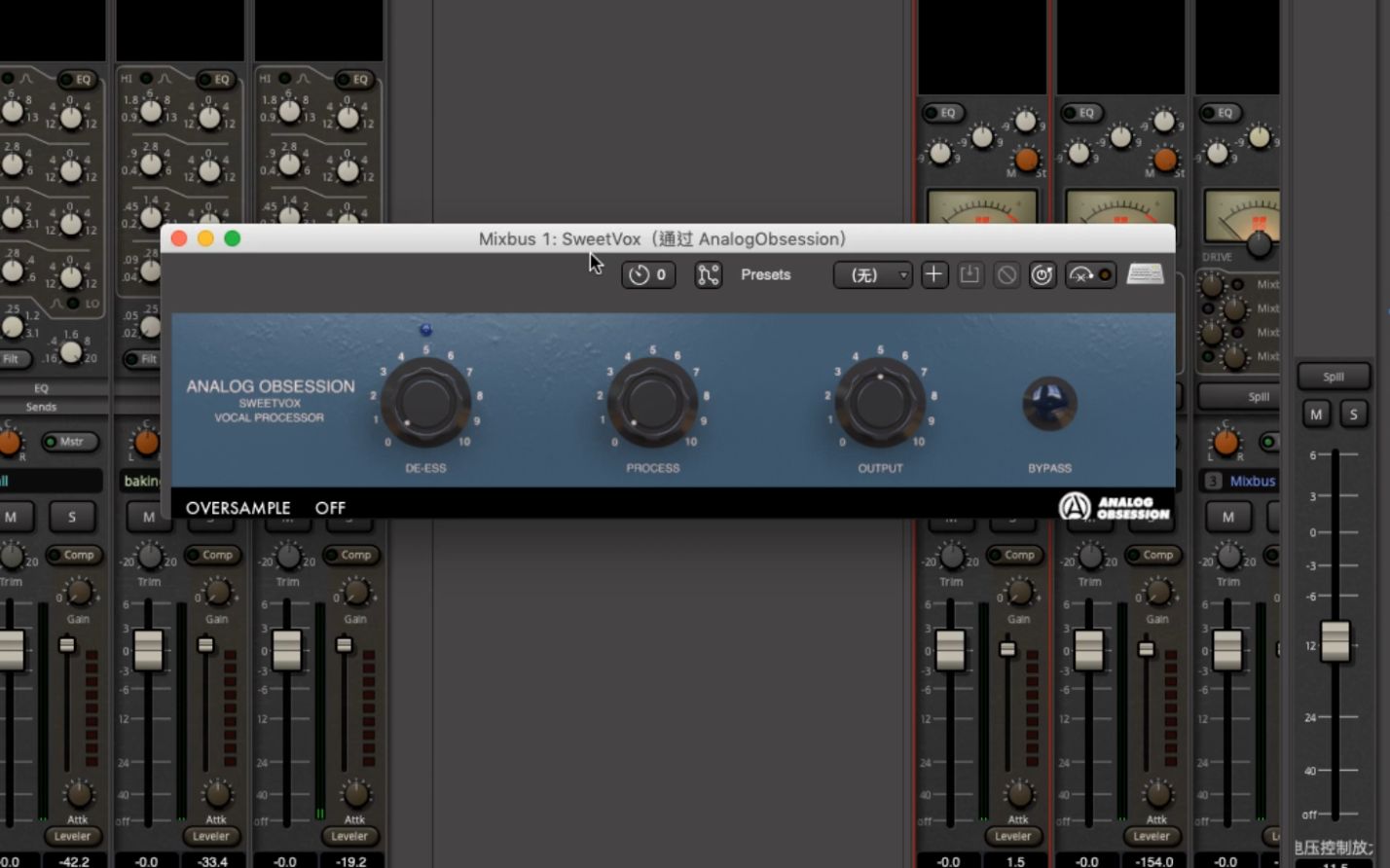Click the orange knob on second mixbus

point(1164,160)
